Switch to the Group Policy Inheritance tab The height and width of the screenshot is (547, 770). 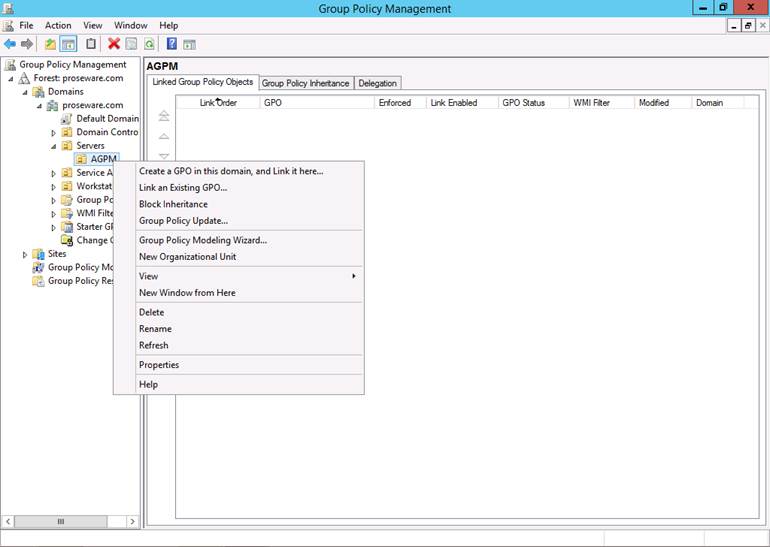pyautogui.click(x=305, y=83)
